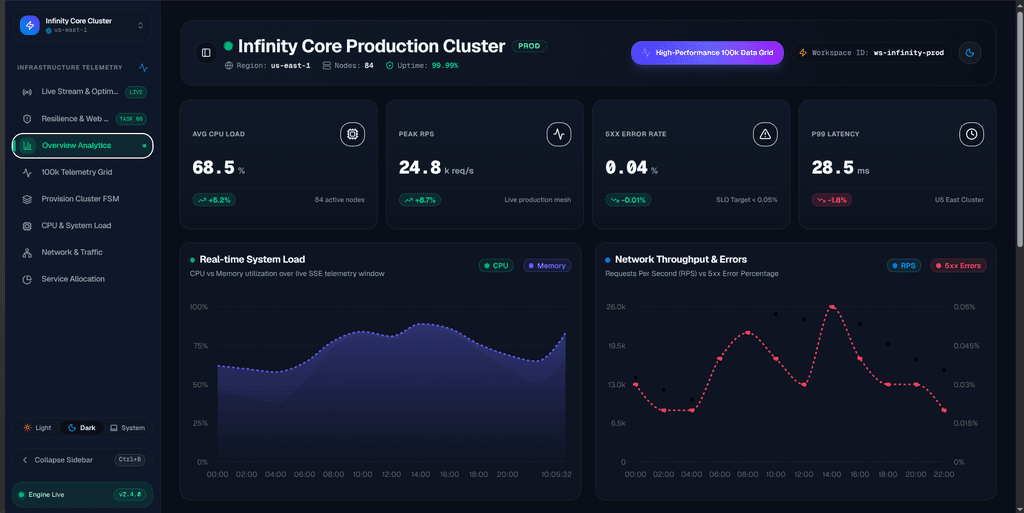Toggle the Memory series legend
The height and width of the screenshot is (513, 1024).
tap(547, 266)
